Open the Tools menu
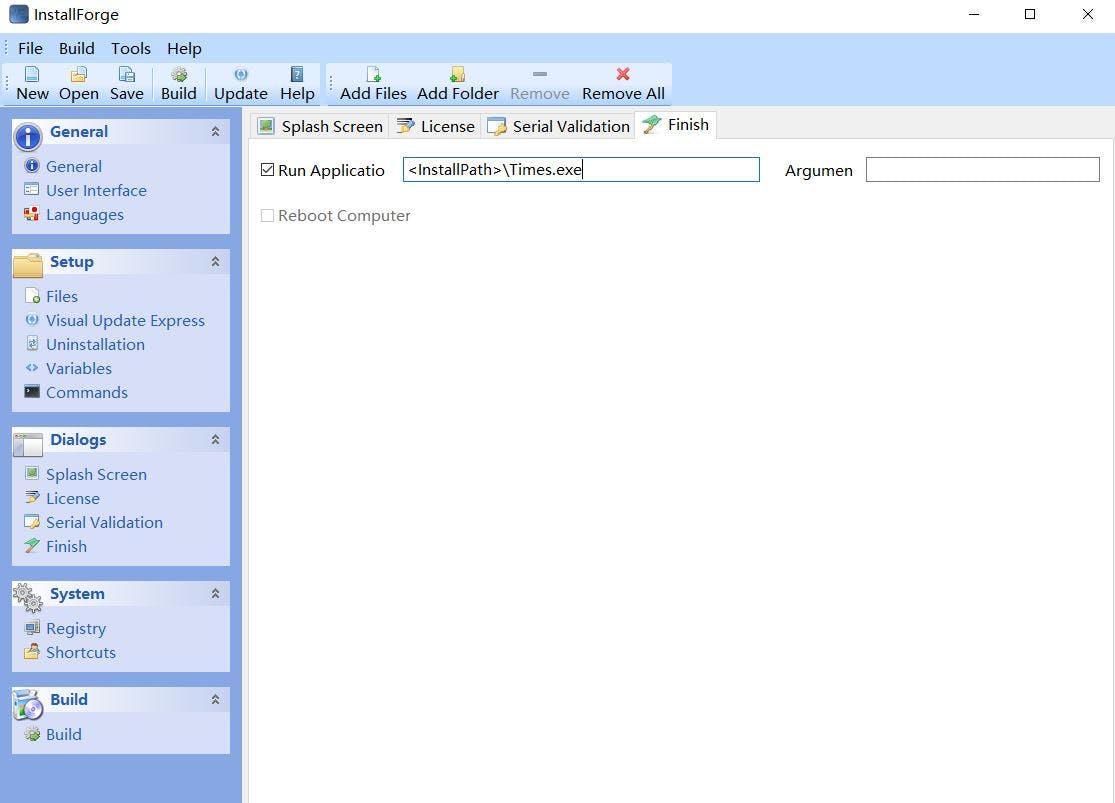Image resolution: width=1115 pixels, height=803 pixels. [131, 48]
